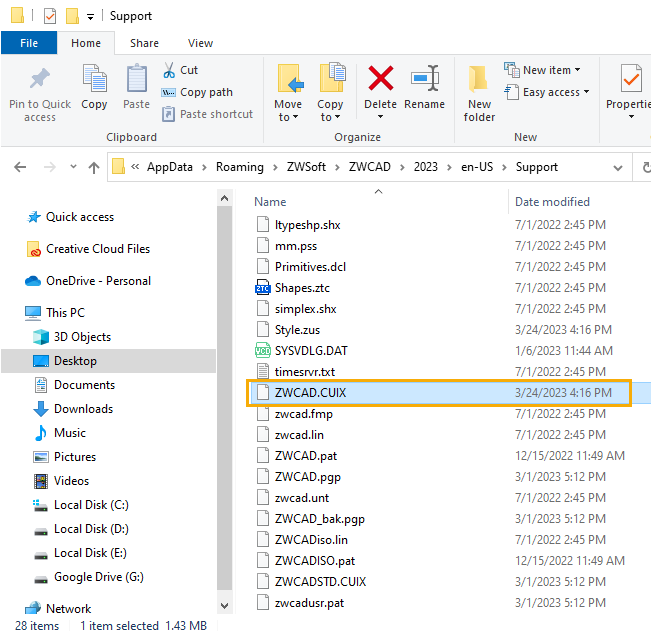Click Roaming in the address path
This screenshot has height=638, width=651.
click(240, 167)
